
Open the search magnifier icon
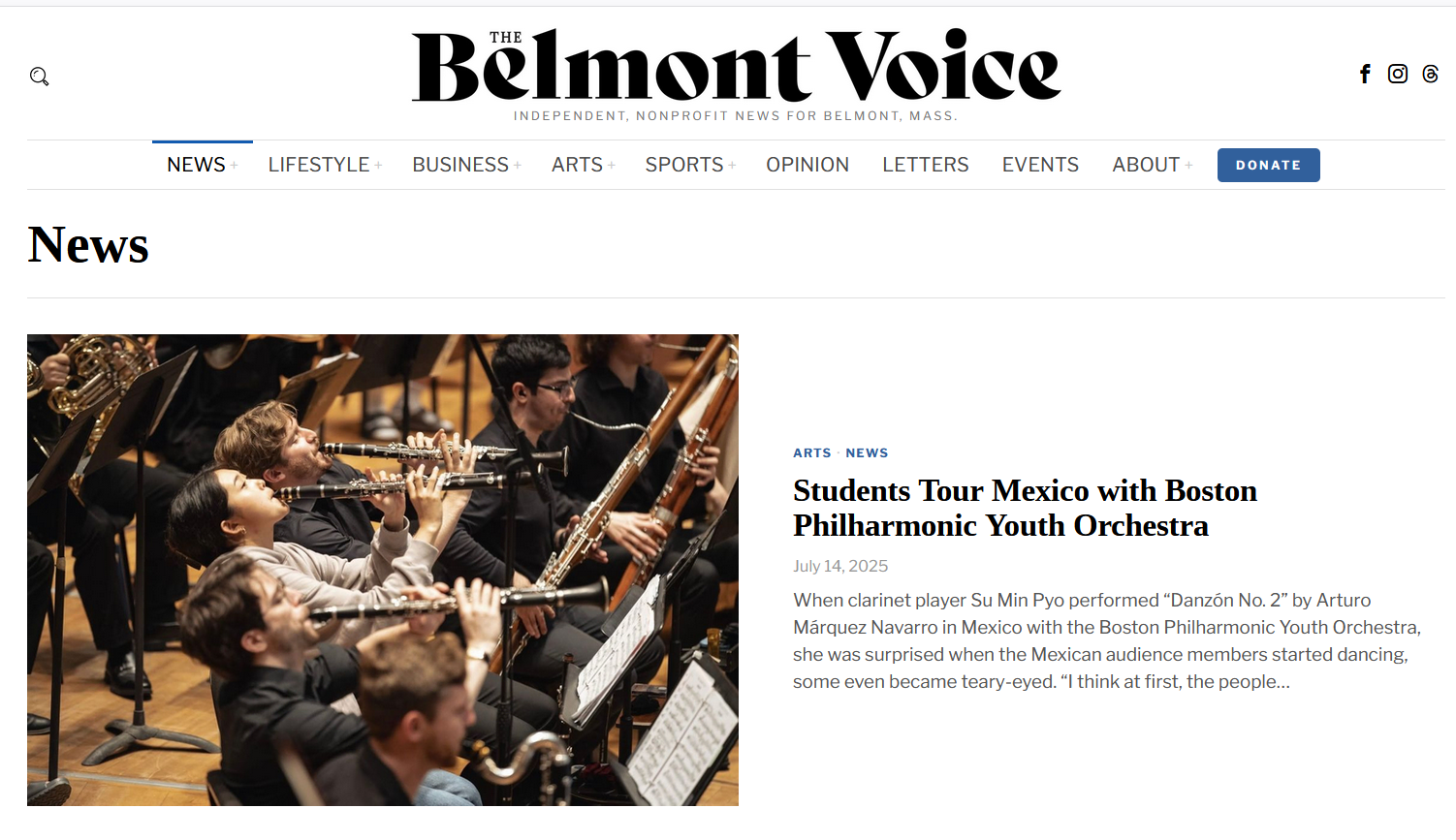click(39, 77)
